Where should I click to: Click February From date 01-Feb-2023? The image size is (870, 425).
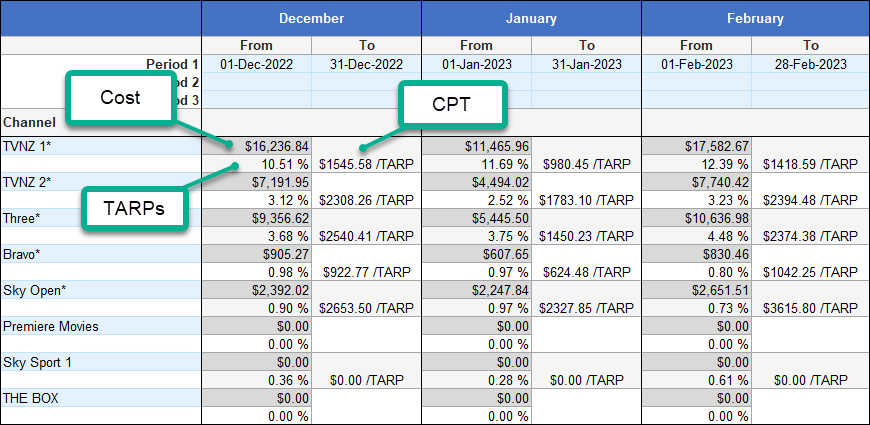pyautogui.click(x=696, y=64)
